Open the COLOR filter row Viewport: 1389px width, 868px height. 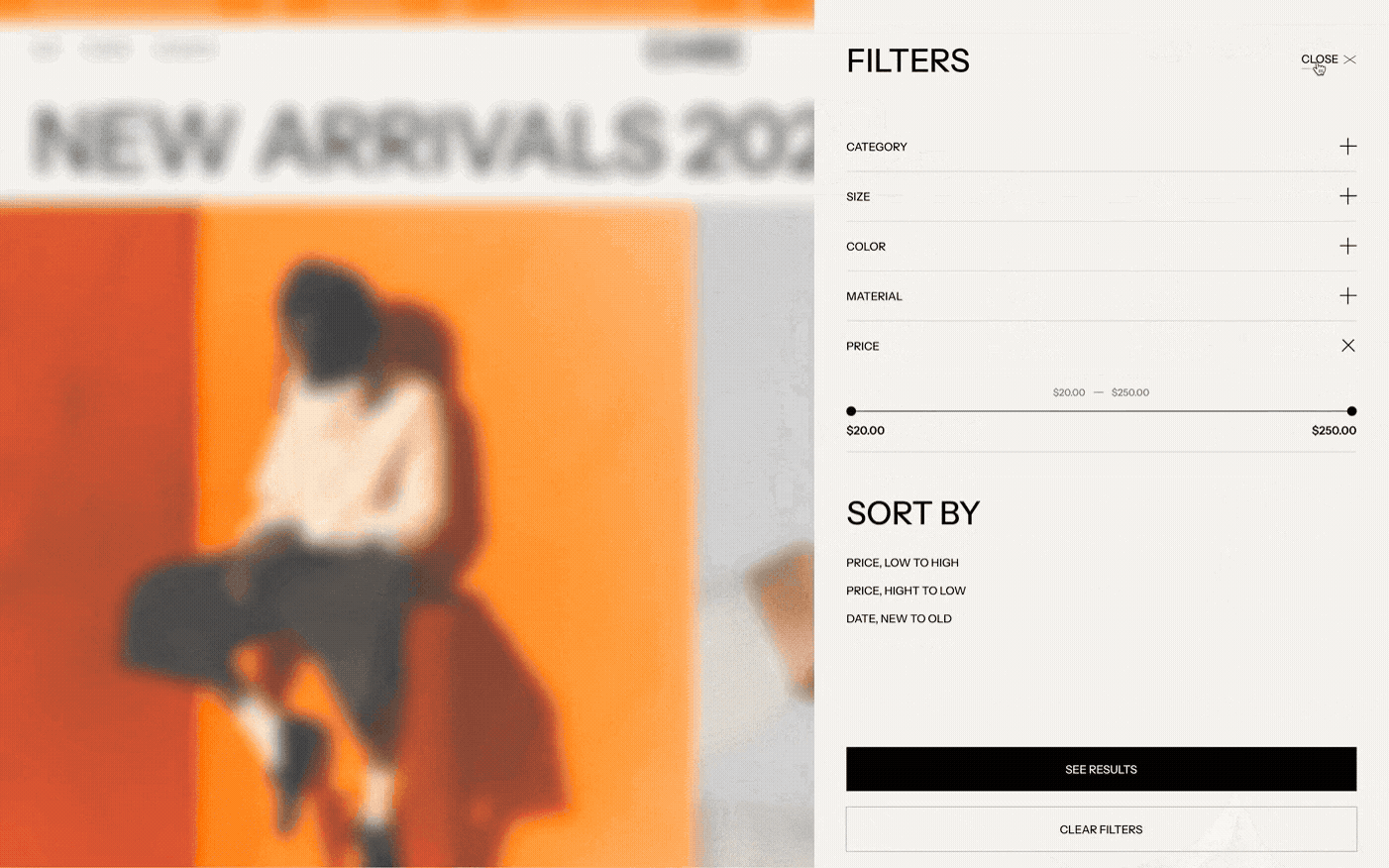pyautogui.click(x=1101, y=246)
